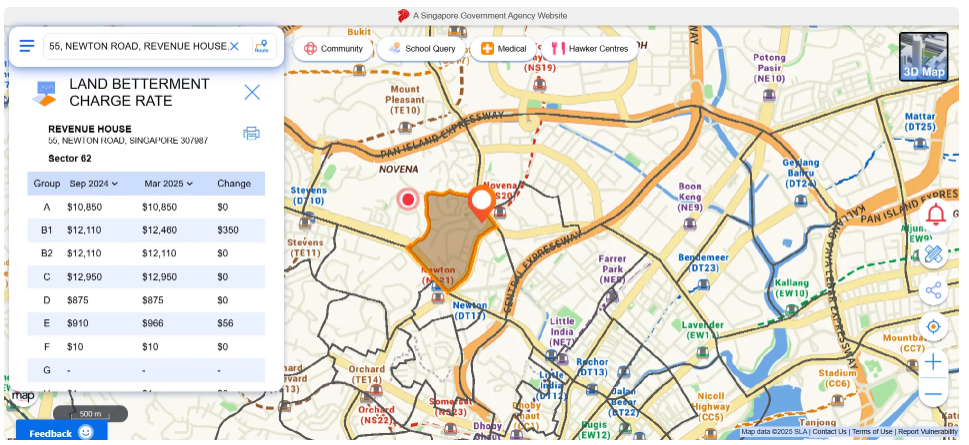Open the notification bell alerts

pos(935,215)
